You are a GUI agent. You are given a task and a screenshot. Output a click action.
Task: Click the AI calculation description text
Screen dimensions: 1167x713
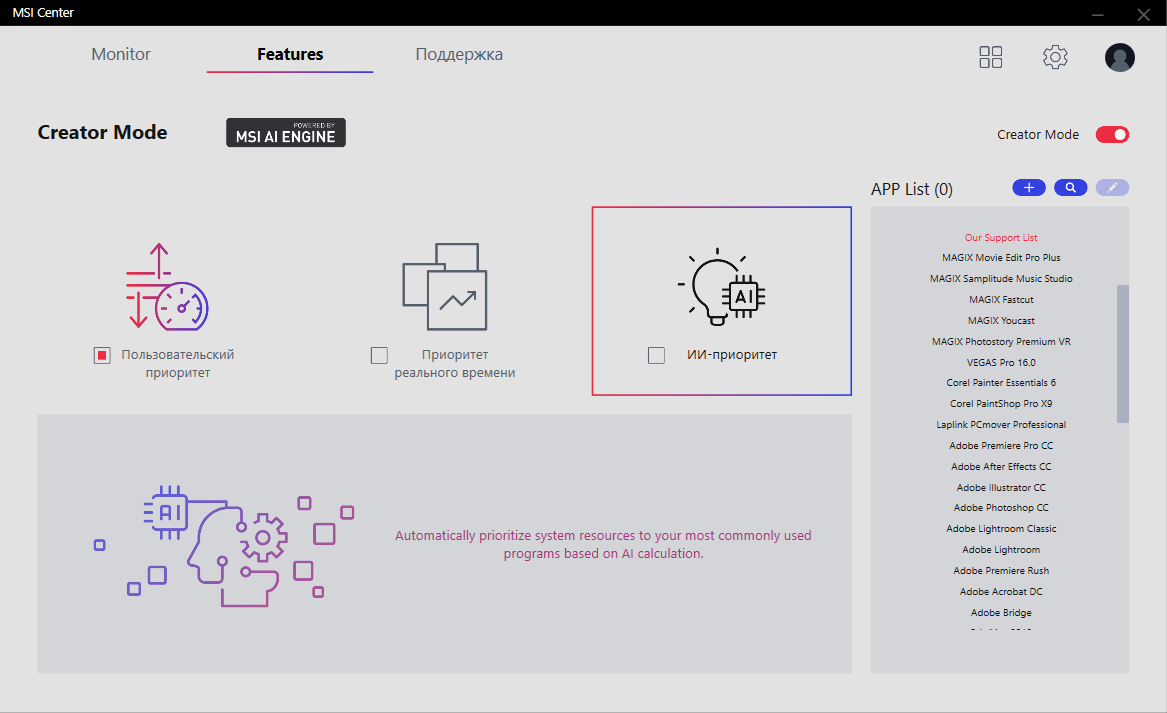point(603,545)
